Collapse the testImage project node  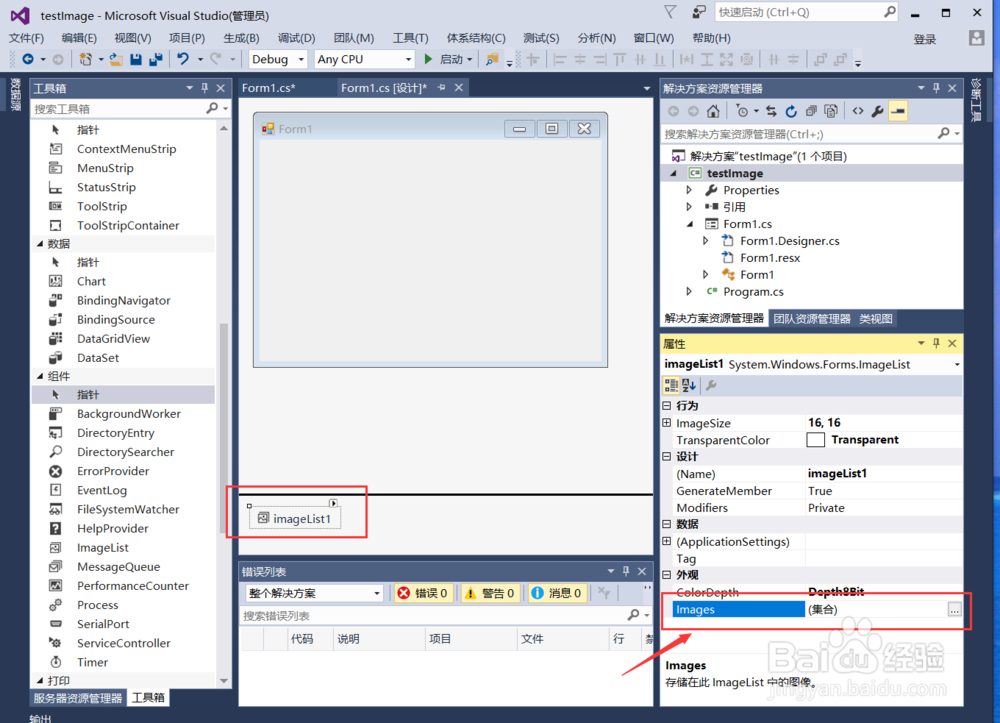pyautogui.click(x=673, y=173)
